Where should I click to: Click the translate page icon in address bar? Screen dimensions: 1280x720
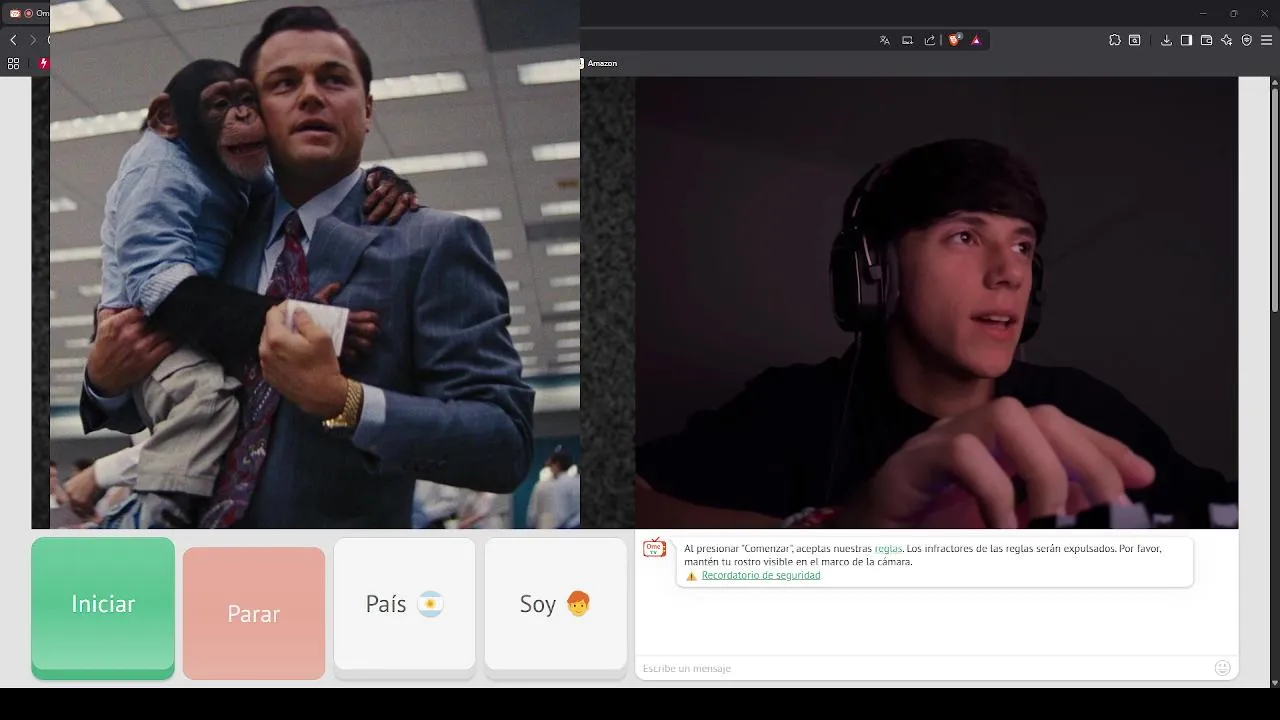[884, 40]
